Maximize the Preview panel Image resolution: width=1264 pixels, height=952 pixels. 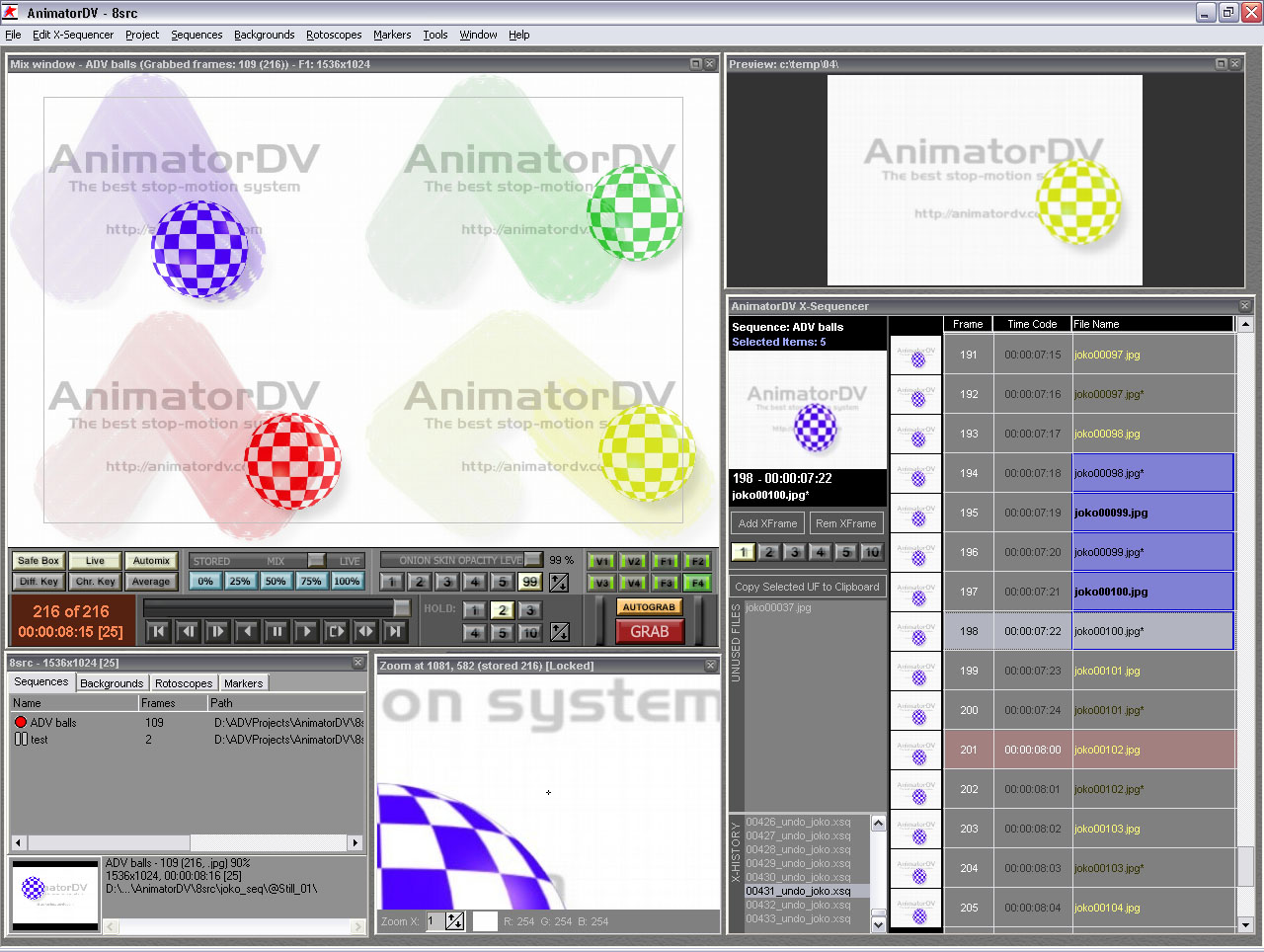(1221, 64)
